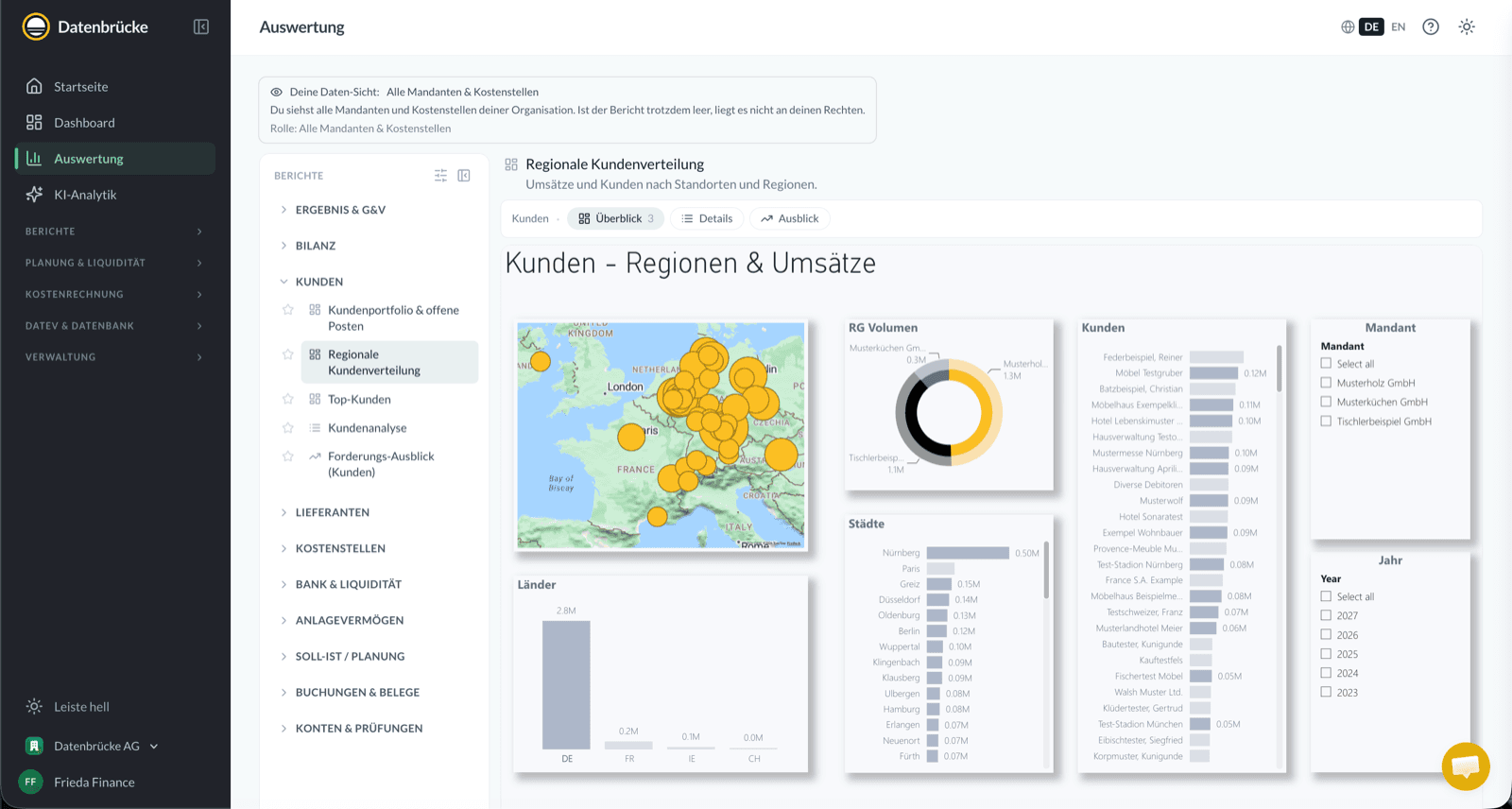Screen dimensions: 1512x809
Task: Check Musterküchen GmbH mandant
Action: point(1326,402)
